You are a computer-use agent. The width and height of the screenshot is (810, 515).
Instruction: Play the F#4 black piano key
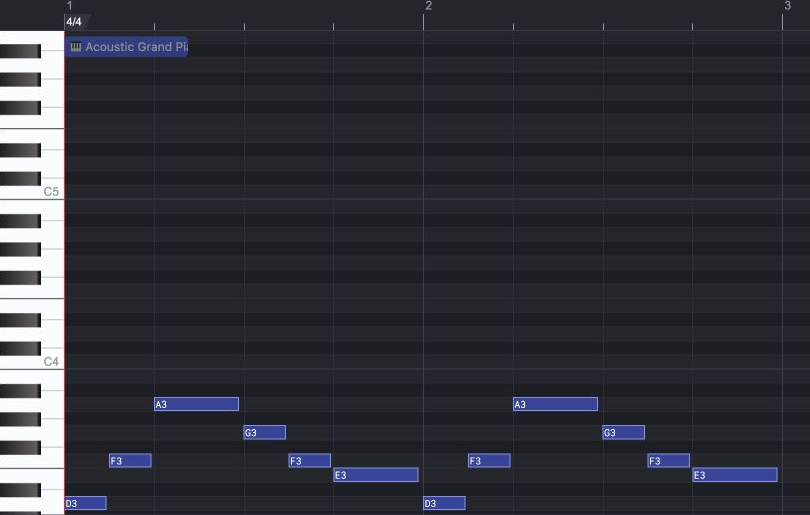coord(20,278)
